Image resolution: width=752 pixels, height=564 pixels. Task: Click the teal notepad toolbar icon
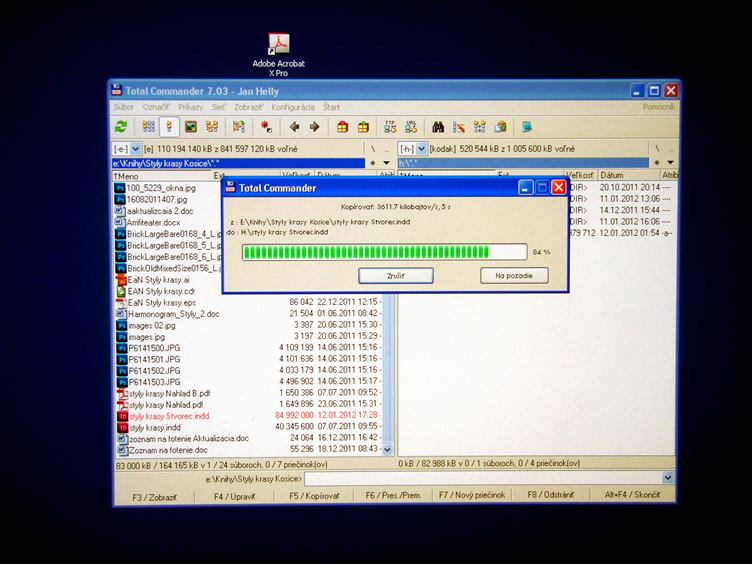tap(527, 127)
